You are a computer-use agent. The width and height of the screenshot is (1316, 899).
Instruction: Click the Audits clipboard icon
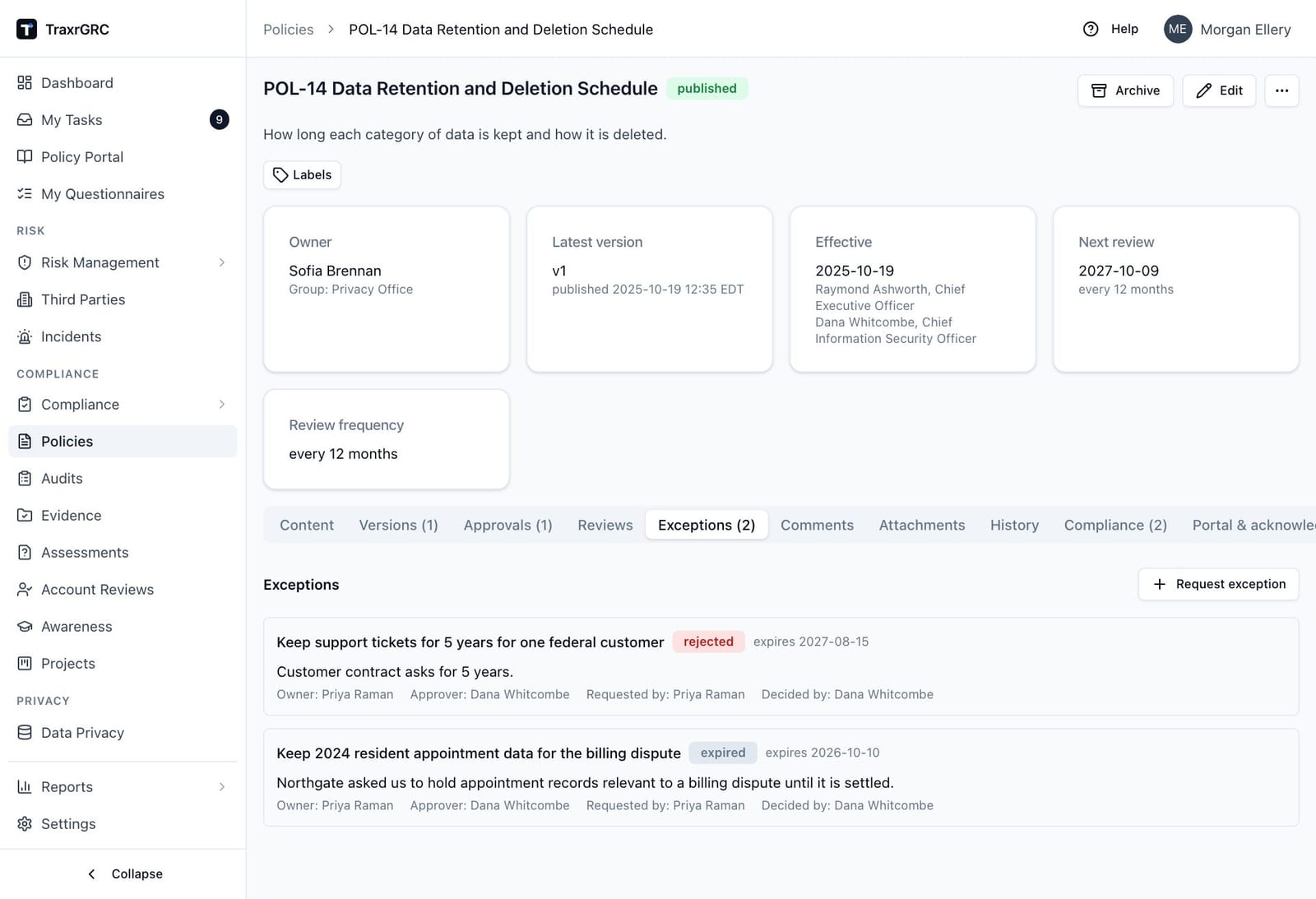pos(25,478)
